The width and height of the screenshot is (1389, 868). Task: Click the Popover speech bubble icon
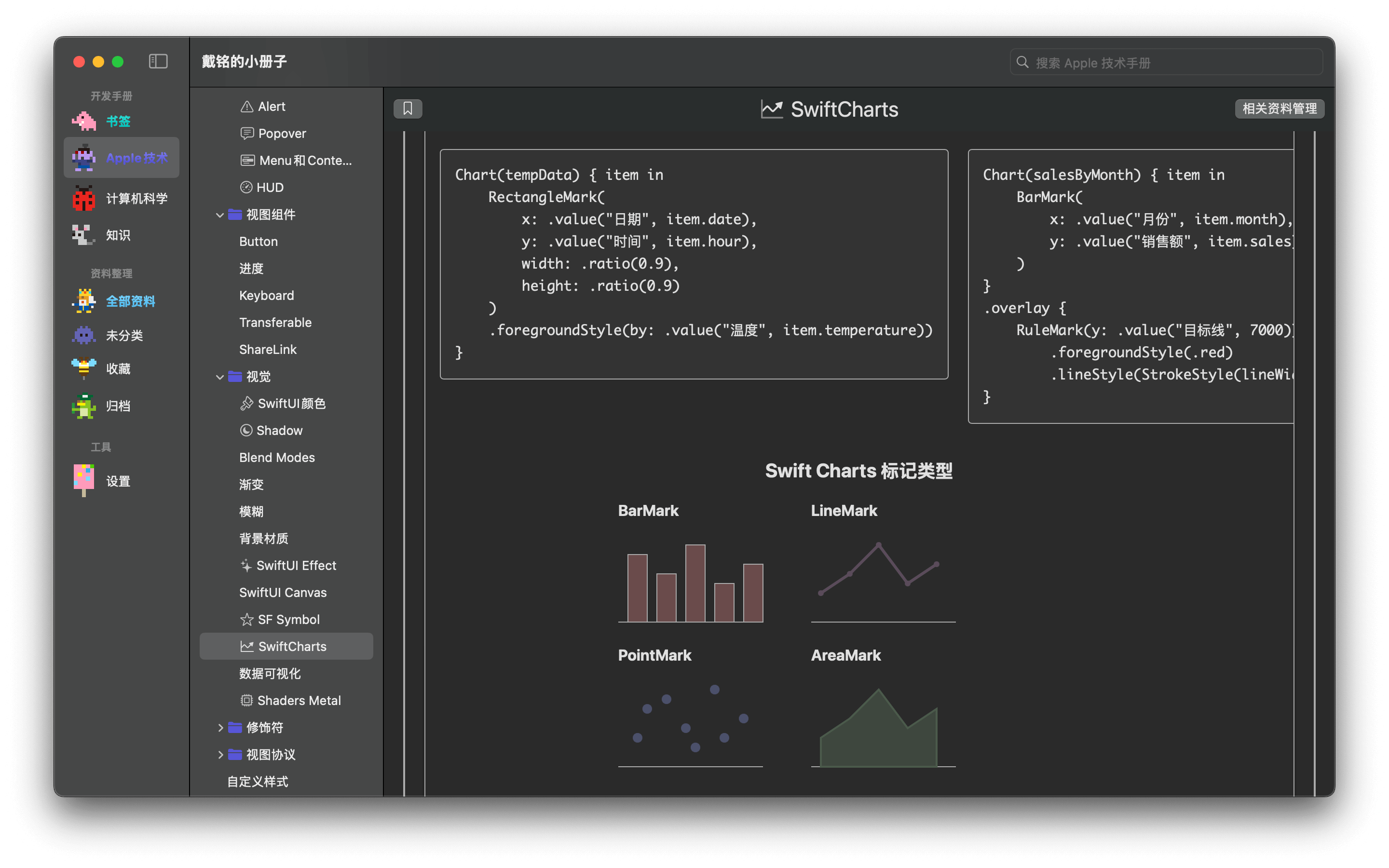coord(247,133)
